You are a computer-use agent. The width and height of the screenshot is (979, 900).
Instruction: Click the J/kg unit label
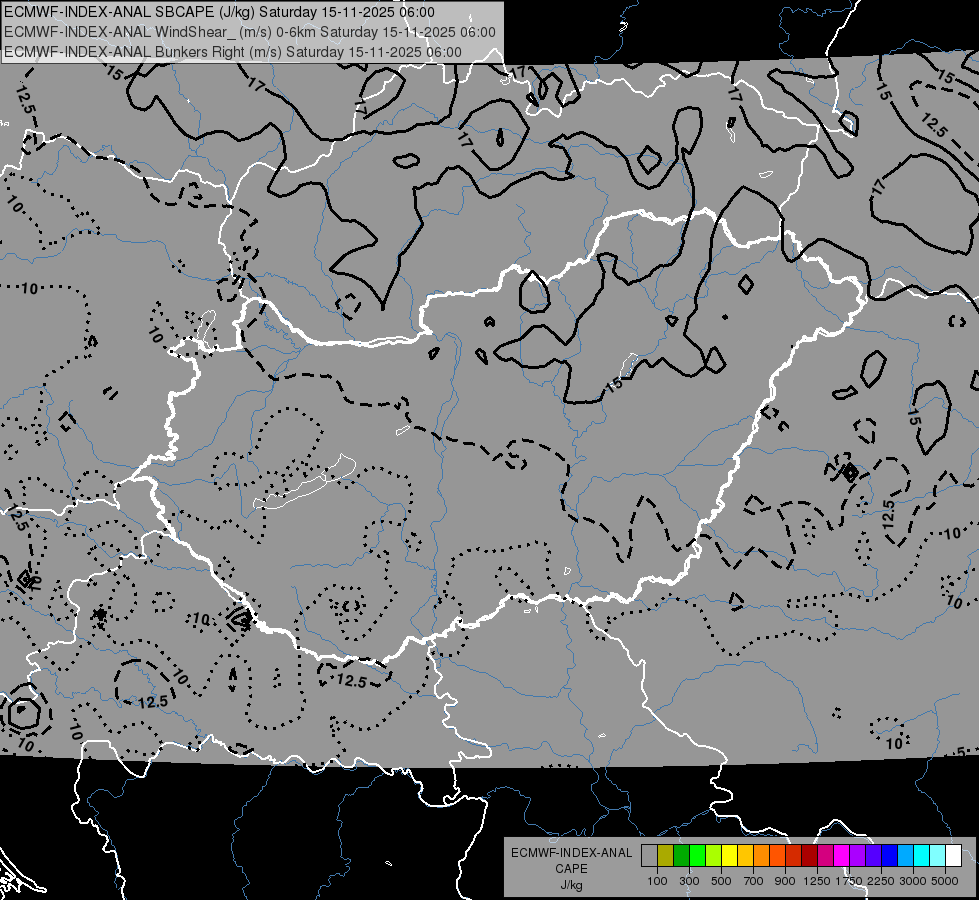point(571,885)
